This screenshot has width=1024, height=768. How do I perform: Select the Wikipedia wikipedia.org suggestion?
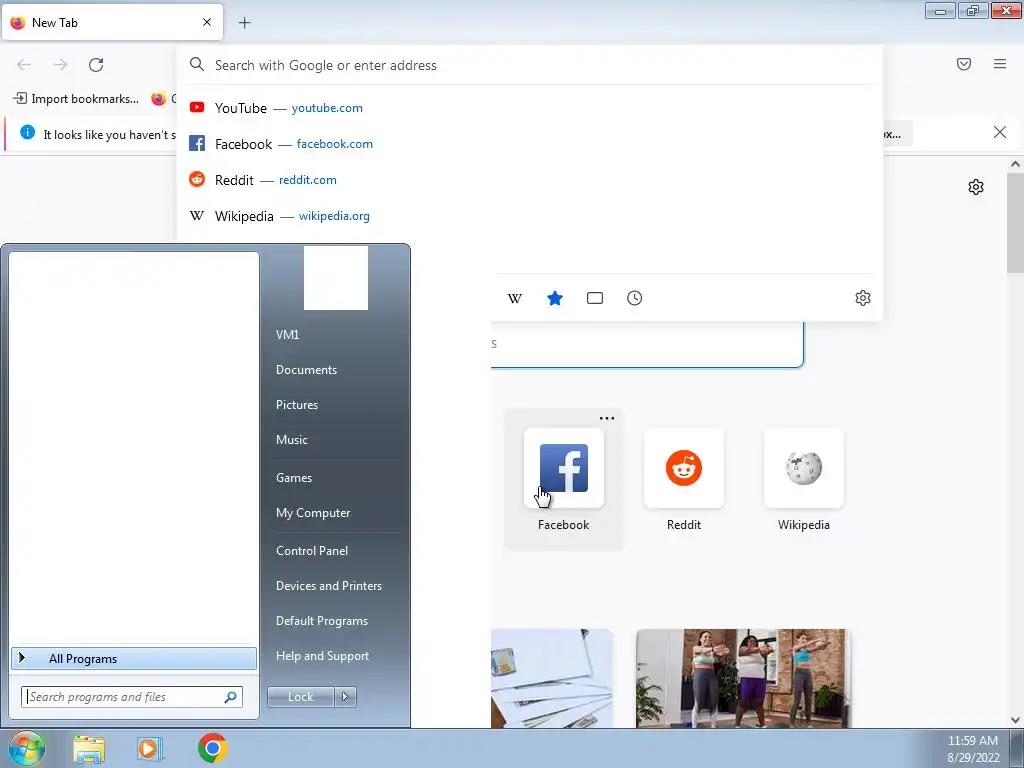pos(529,216)
